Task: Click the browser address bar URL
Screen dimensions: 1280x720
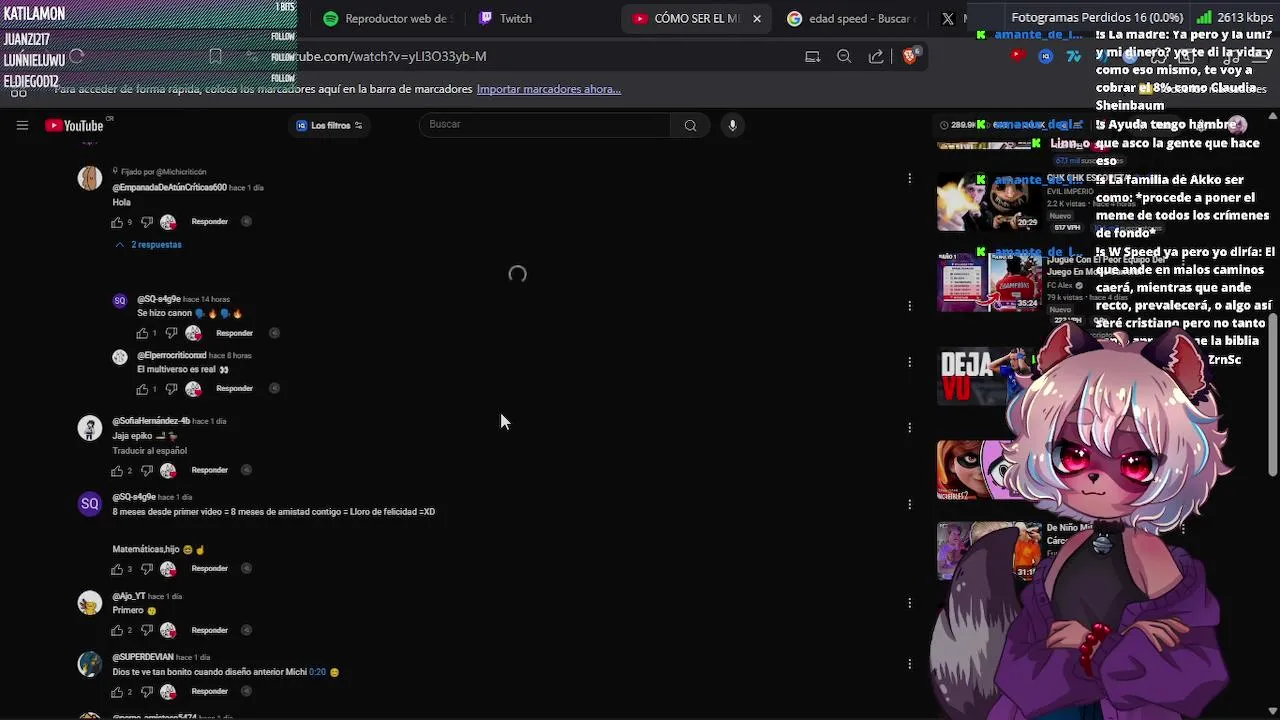Action: 390,57
